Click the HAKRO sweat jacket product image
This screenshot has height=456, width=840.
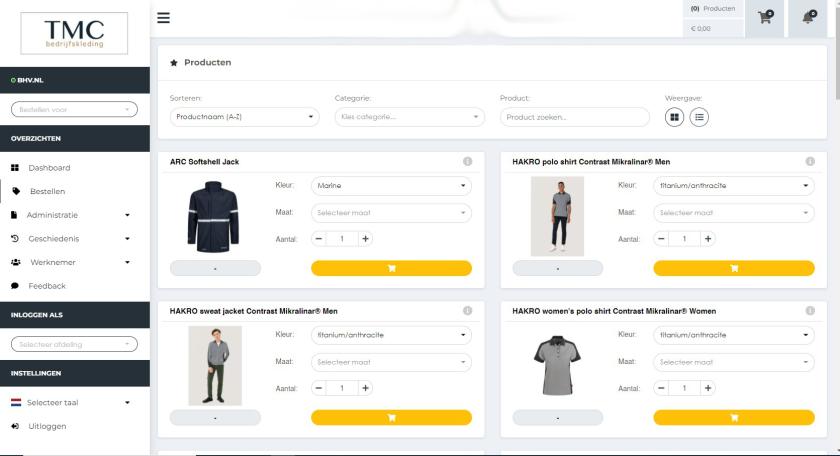(215, 366)
